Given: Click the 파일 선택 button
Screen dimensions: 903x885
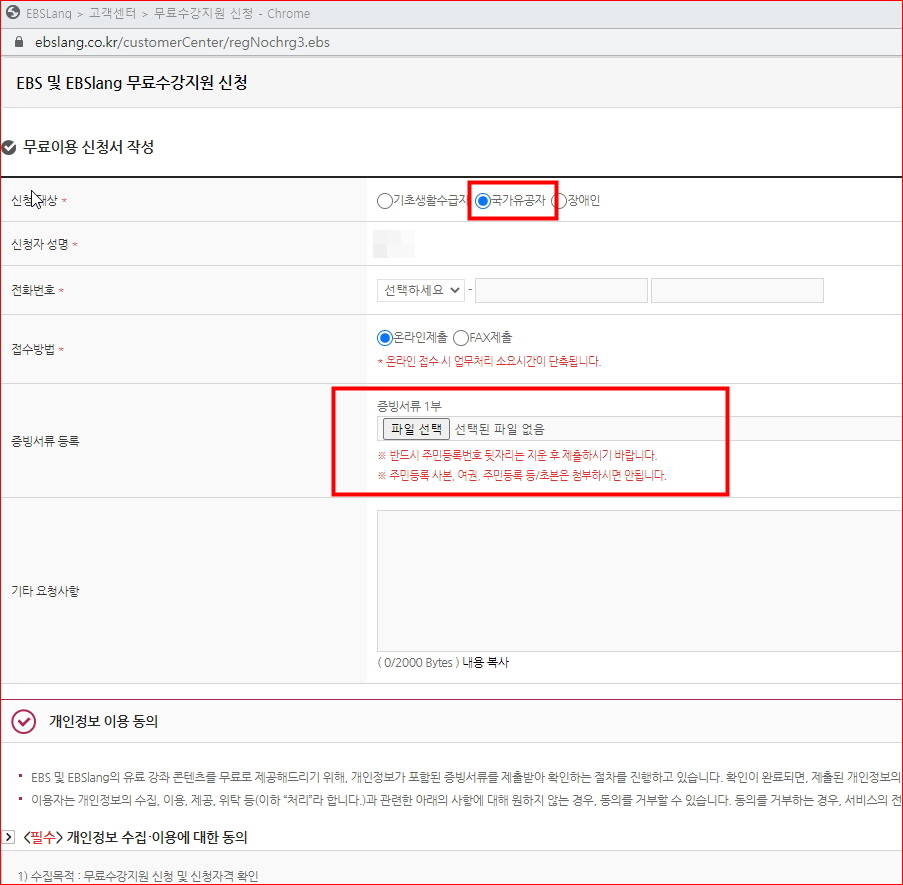Looking at the screenshot, I should click(416, 429).
